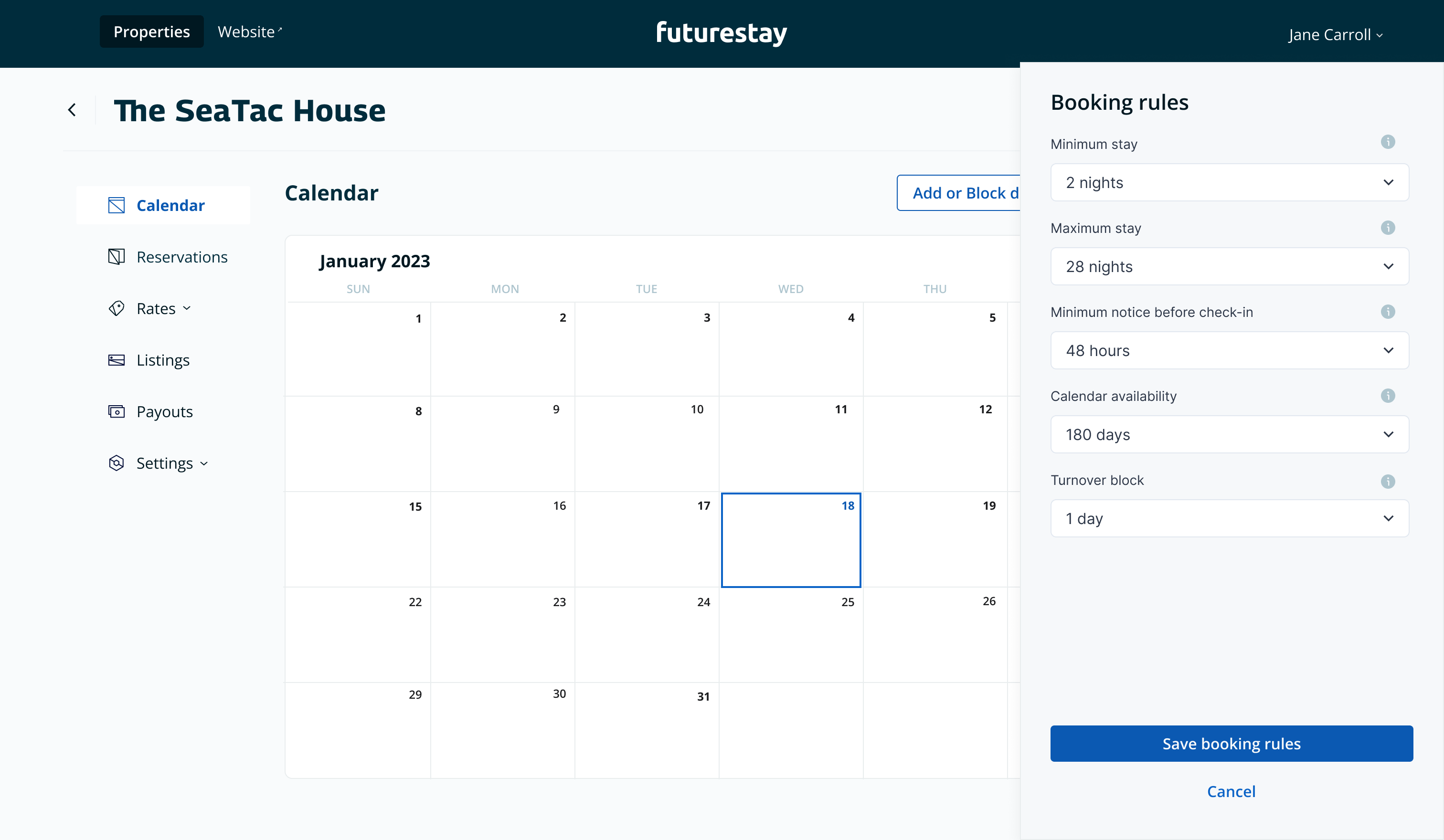This screenshot has height=840, width=1444.
Task: Open the Website menu
Action: (249, 32)
